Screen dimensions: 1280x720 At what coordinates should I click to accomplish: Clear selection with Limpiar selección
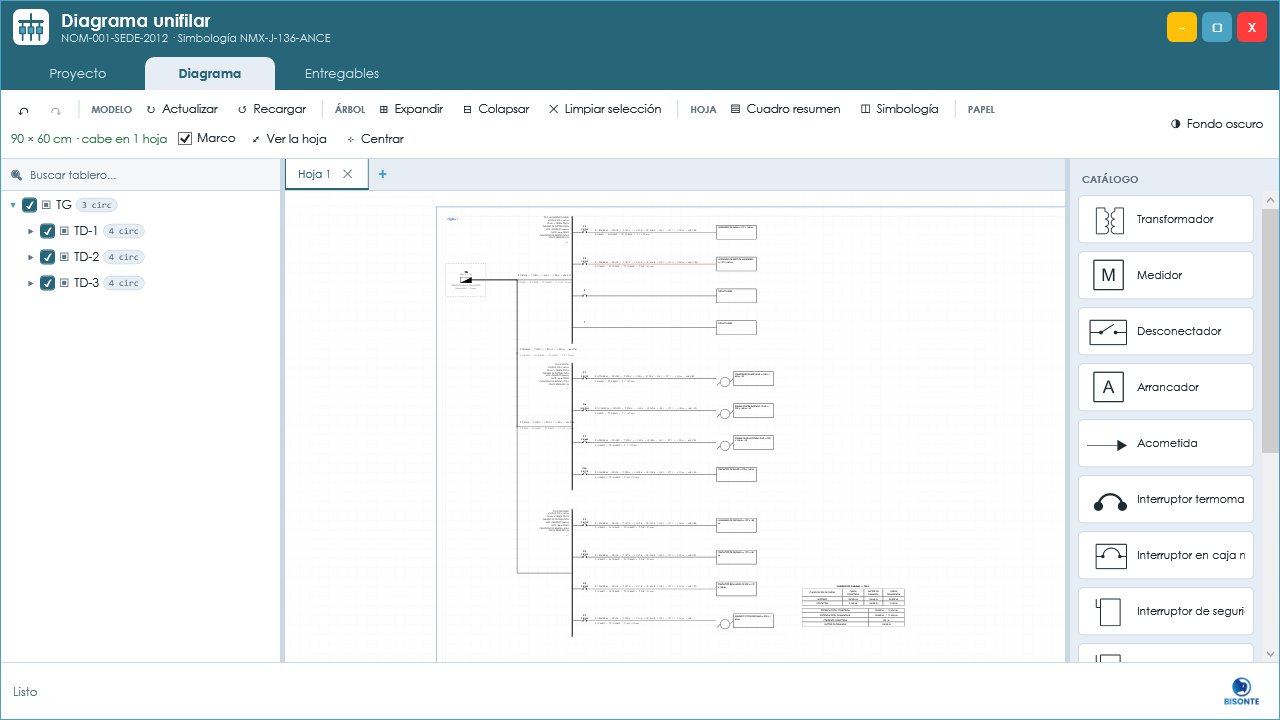(605, 109)
